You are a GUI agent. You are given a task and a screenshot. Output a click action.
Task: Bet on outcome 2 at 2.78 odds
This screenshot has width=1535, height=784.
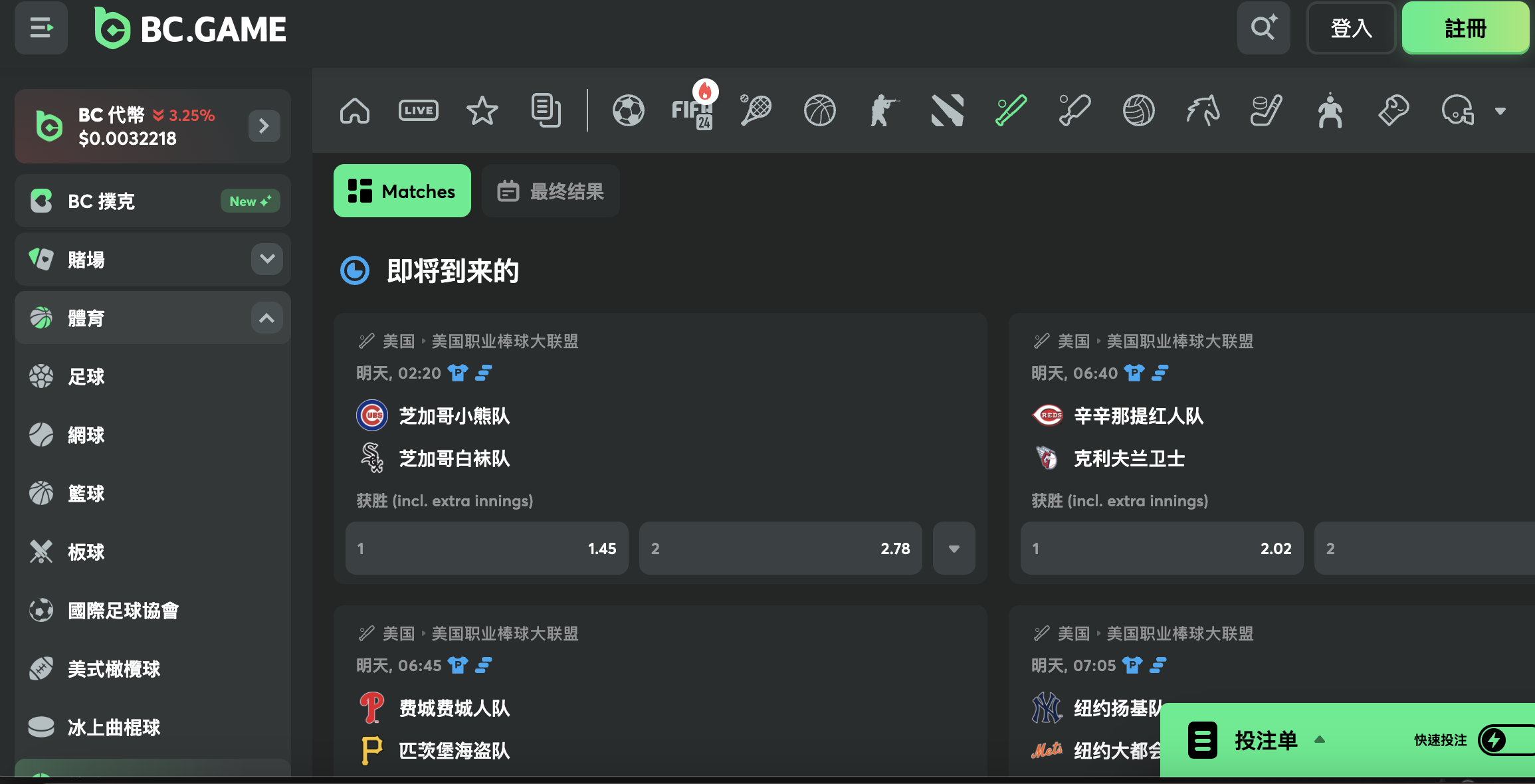coord(780,548)
